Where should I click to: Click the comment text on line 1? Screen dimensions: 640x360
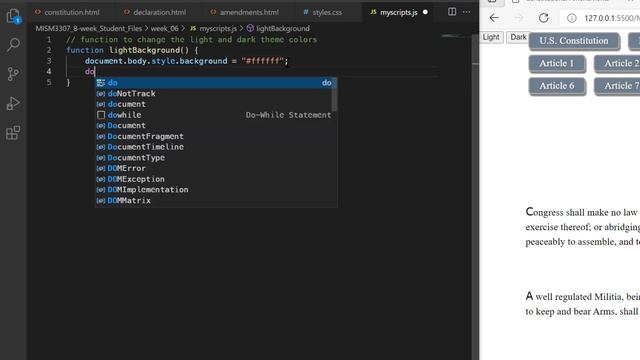(x=191, y=40)
